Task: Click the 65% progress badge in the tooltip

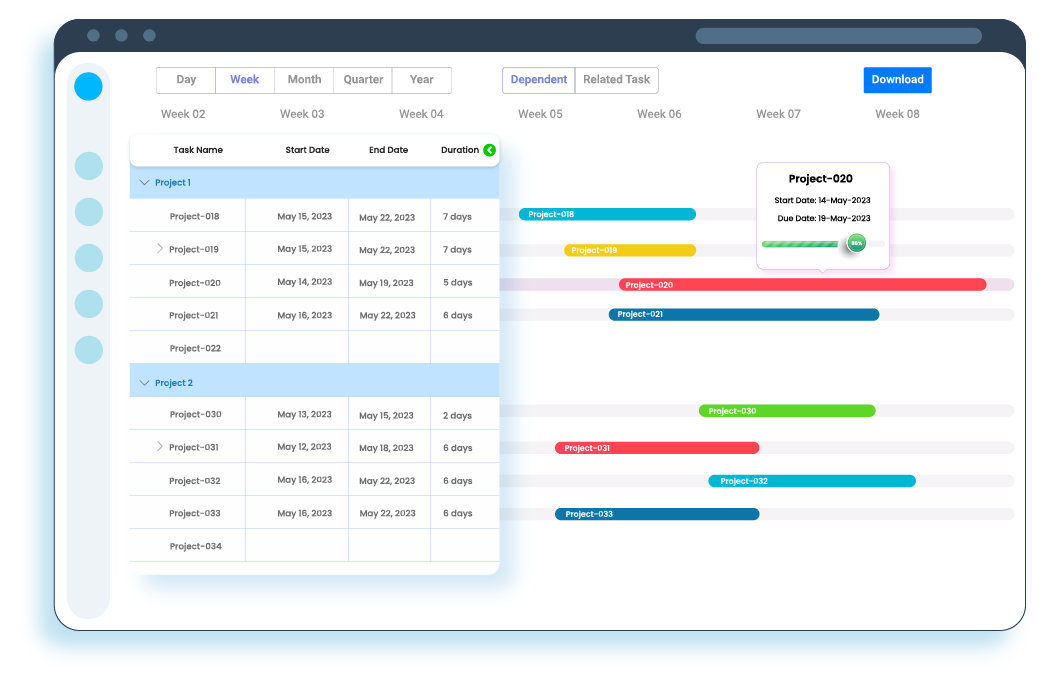Action: click(x=855, y=242)
